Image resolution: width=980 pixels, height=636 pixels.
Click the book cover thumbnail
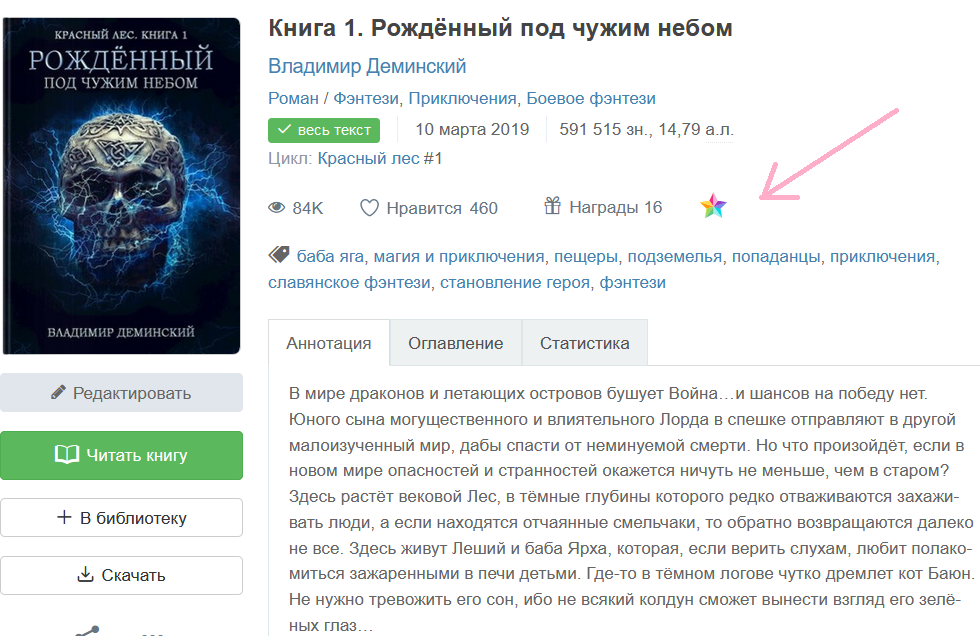point(121,186)
